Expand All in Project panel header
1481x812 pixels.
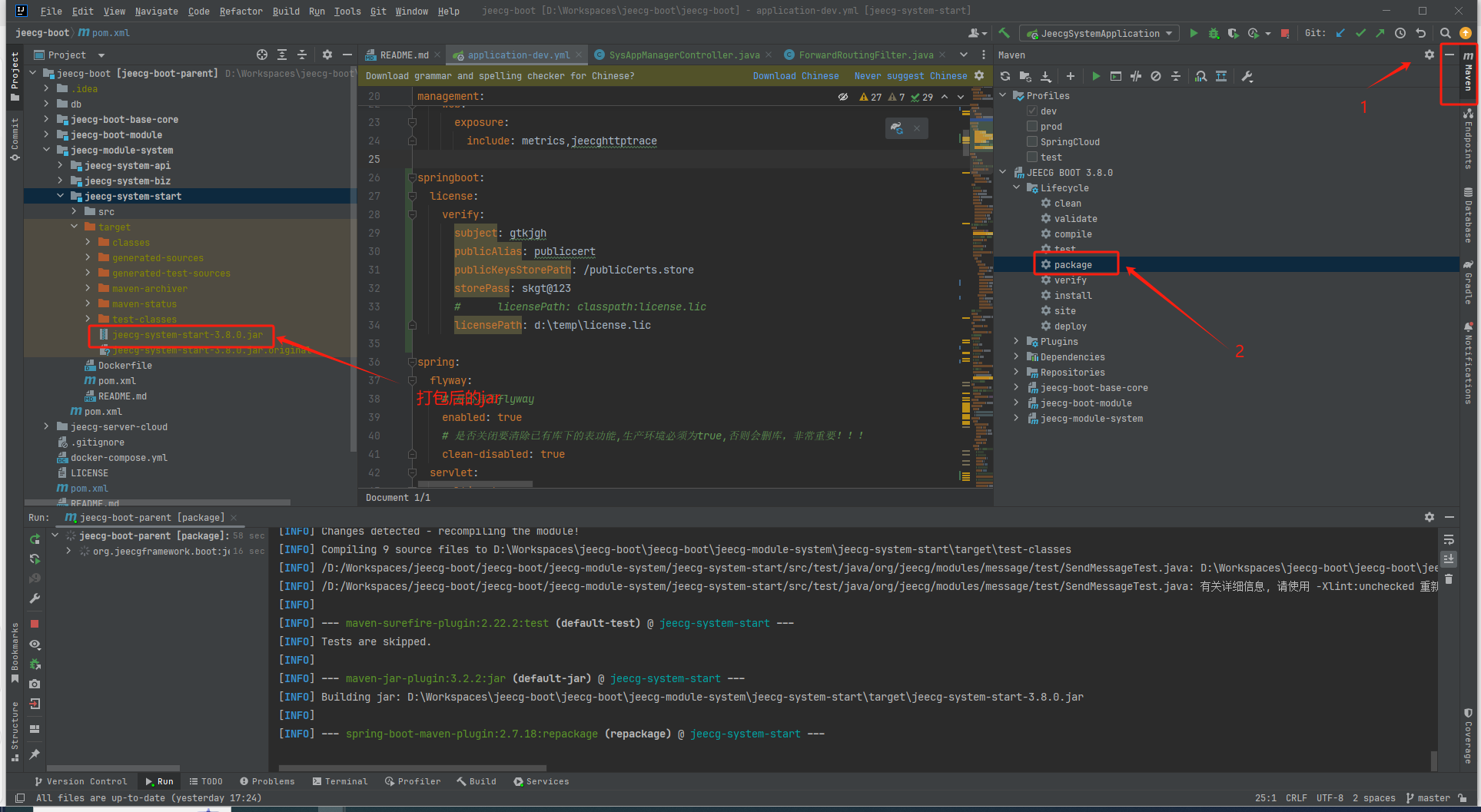point(282,55)
